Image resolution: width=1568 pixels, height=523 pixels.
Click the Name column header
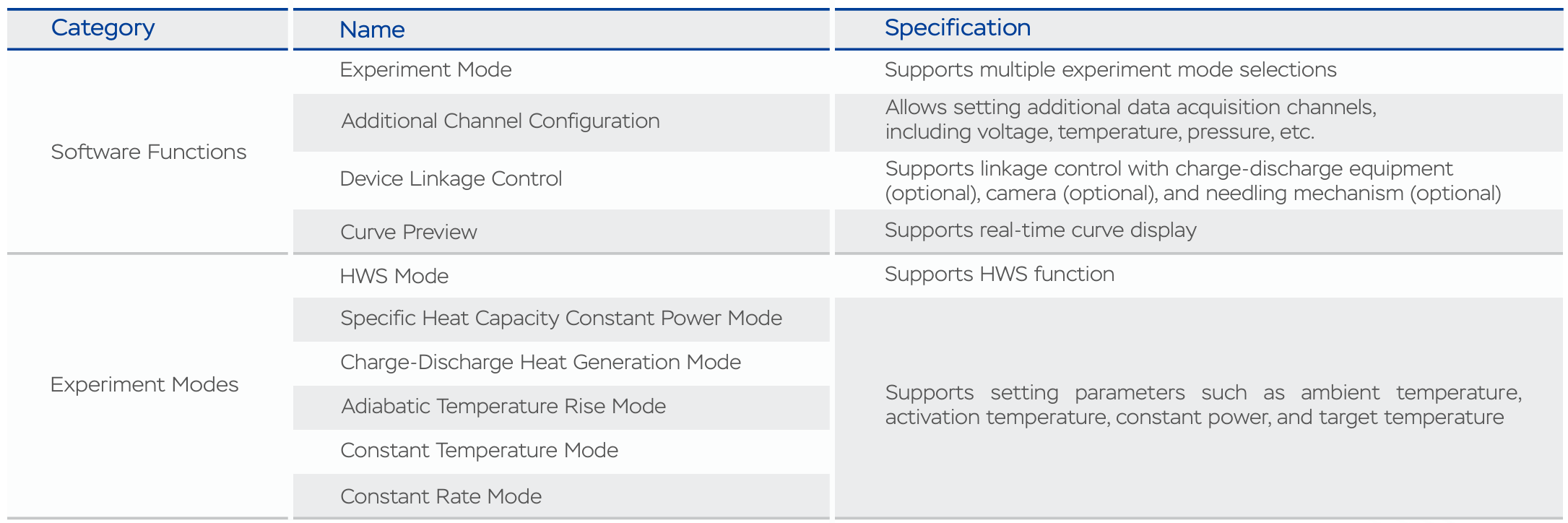(372, 30)
